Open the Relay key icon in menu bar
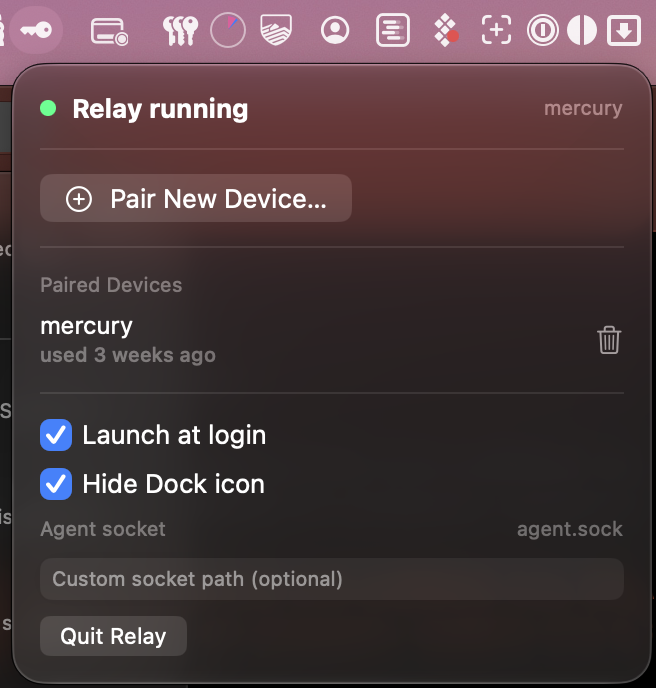The height and width of the screenshot is (688, 656). [x=36, y=30]
